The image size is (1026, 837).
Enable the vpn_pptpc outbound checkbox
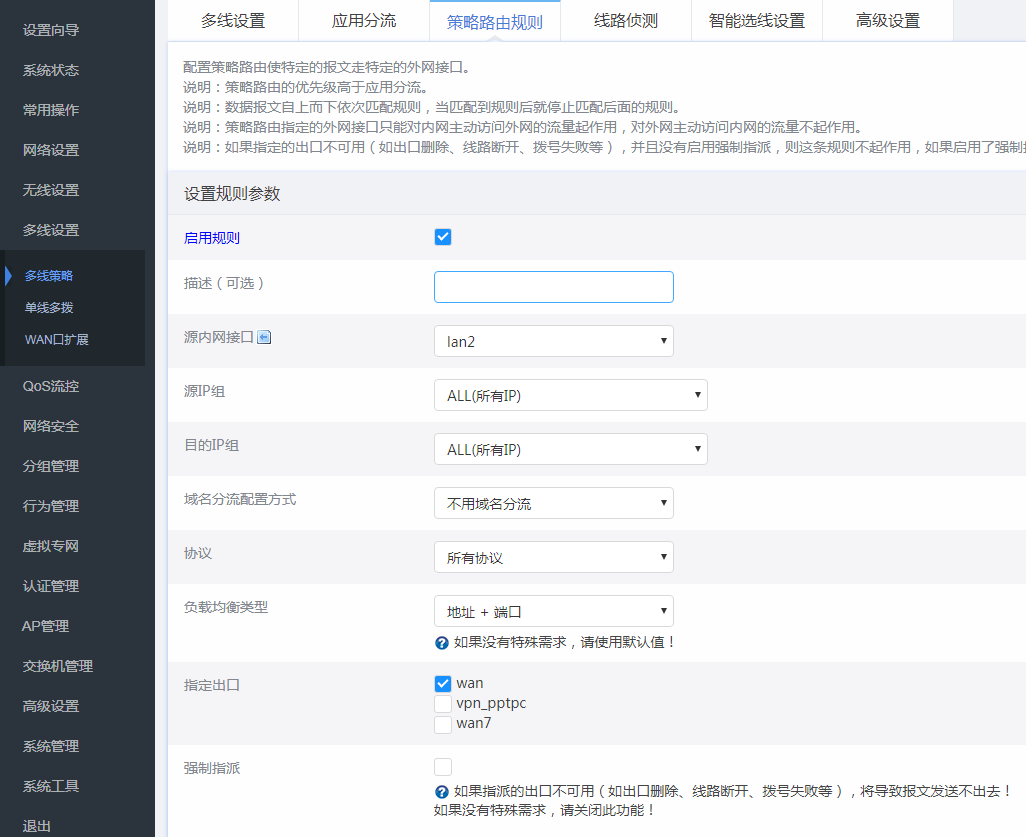click(x=443, y=704)
